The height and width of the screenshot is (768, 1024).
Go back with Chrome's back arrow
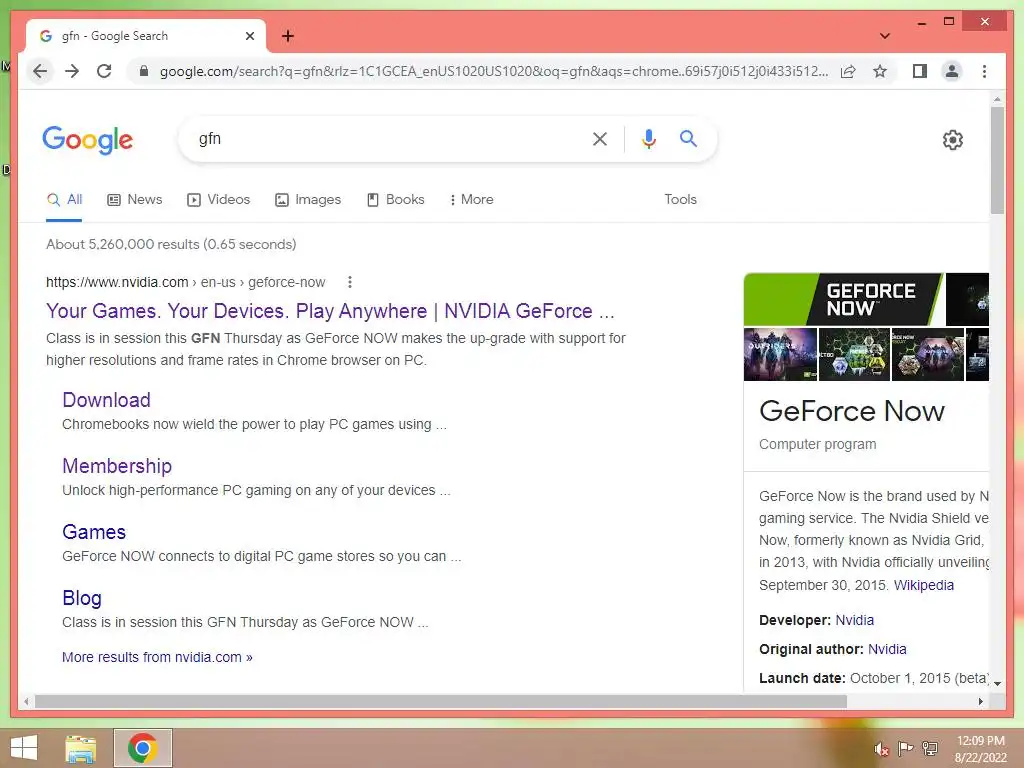point(40,71)
